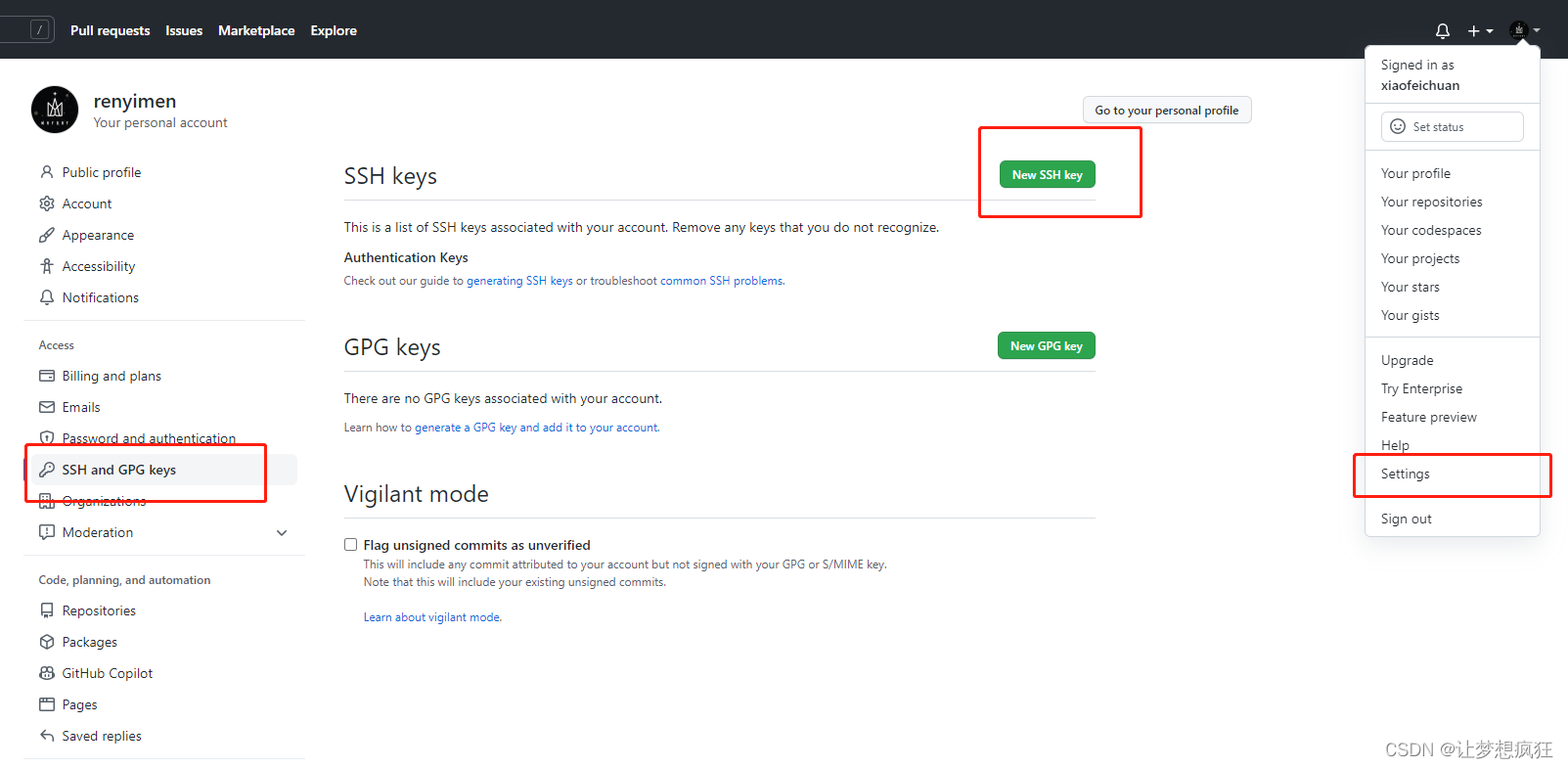Image resolution: width=1568 pixels, height=768 pixels.
Task: Click the Repositories repo icon
Action: 47,610
